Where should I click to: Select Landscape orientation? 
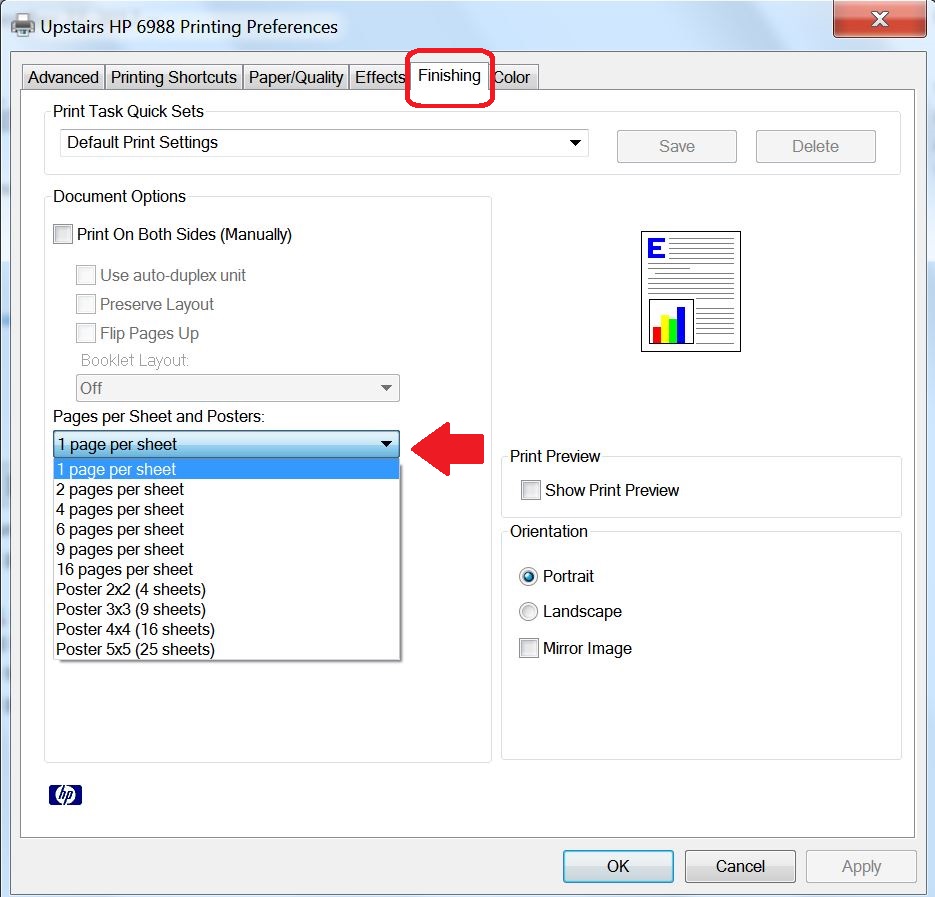(x=528, y=612)
